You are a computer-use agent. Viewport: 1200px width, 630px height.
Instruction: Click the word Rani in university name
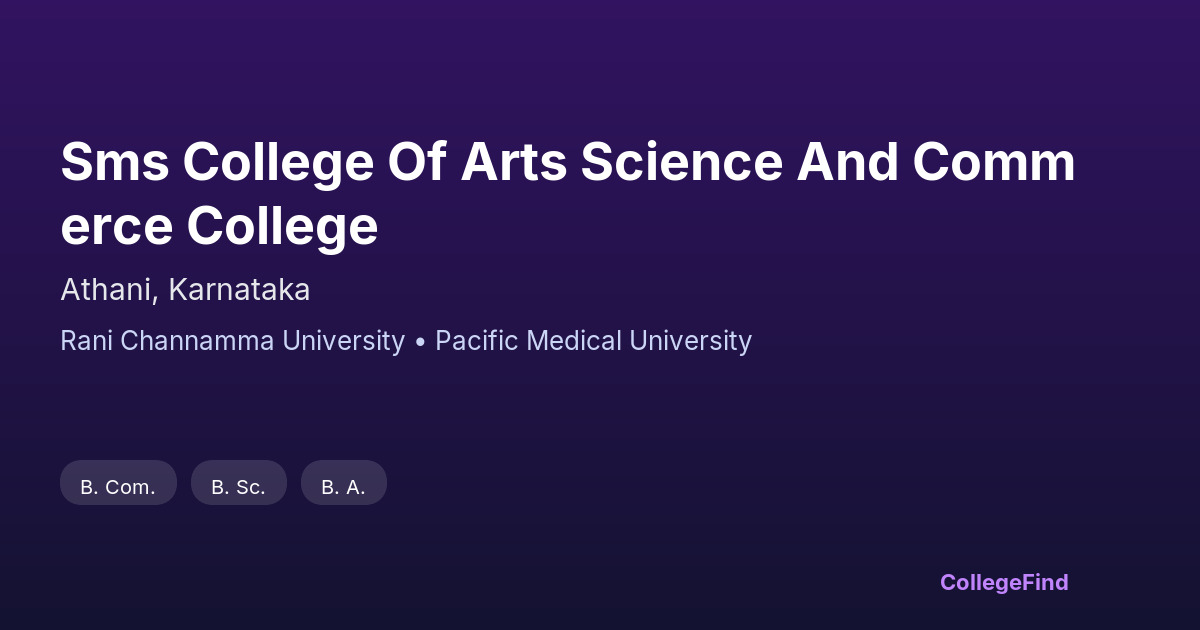pyautogui.click(x=86, y=341)
